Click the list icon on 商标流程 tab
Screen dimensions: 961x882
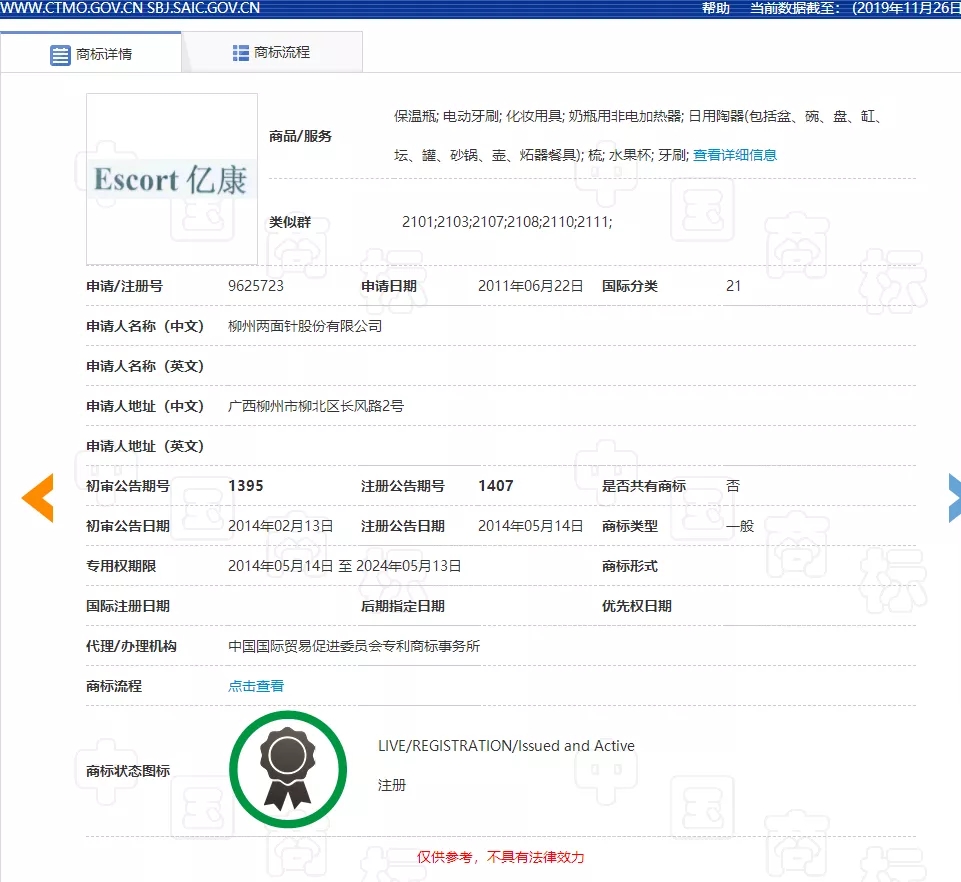coord(241,53)
